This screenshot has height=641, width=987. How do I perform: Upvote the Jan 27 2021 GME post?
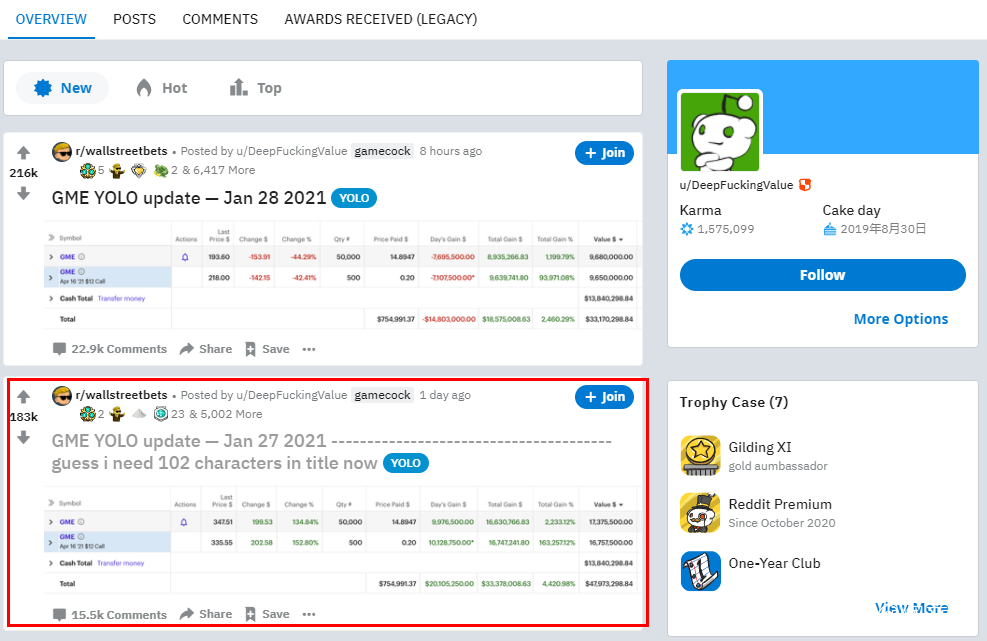pos(23,397)
